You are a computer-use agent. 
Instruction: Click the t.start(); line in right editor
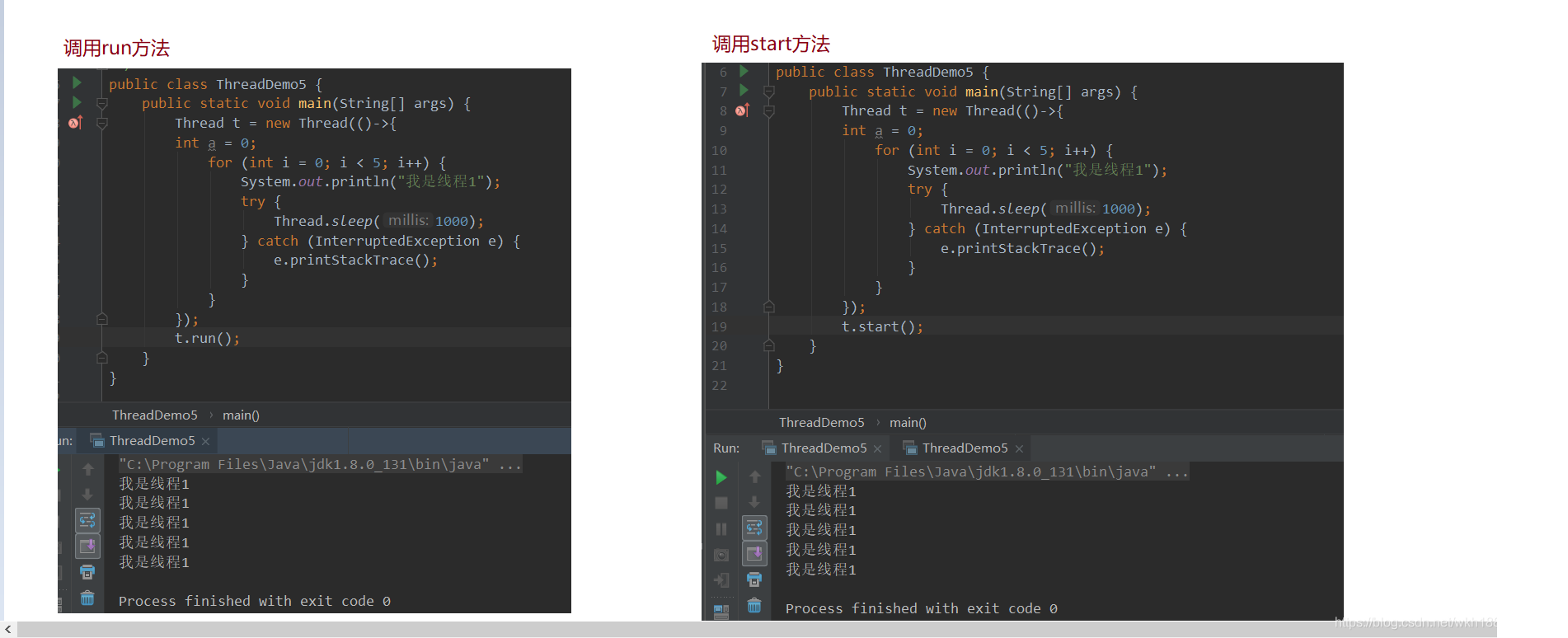pos(882,327)
